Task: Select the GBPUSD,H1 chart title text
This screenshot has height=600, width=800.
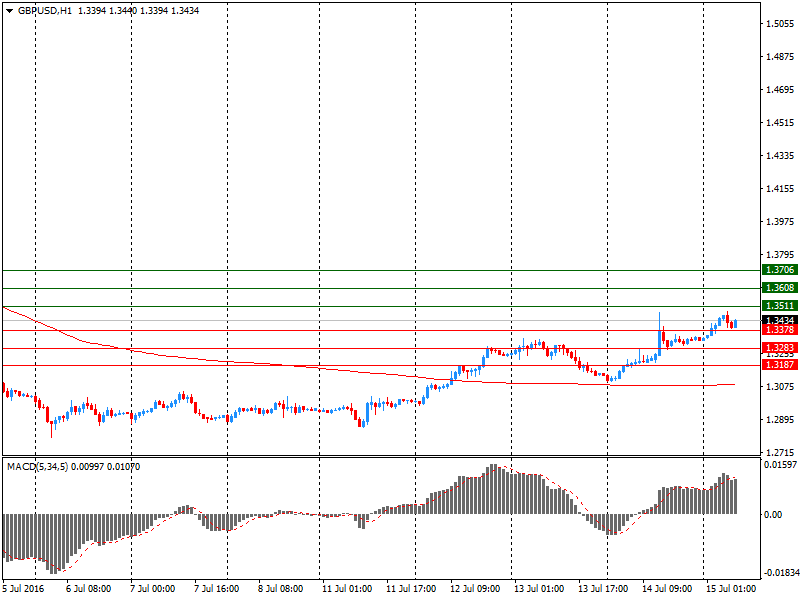Action: (45, 11)
